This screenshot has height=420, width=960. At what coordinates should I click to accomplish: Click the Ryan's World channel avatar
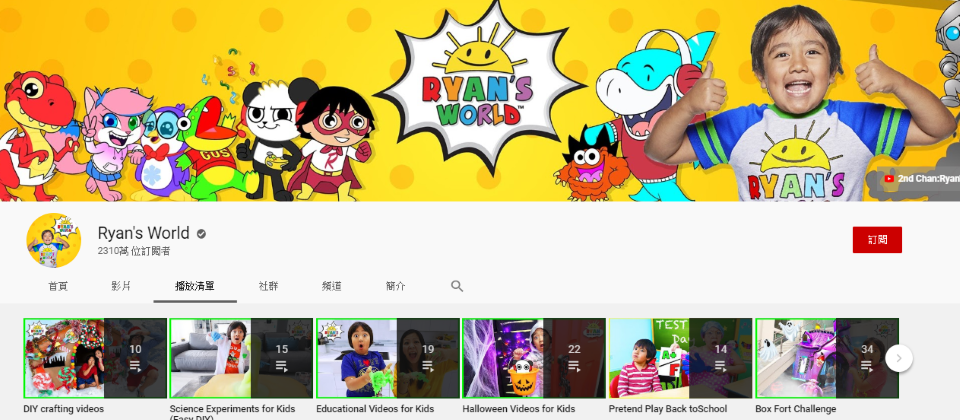point(54,241)
